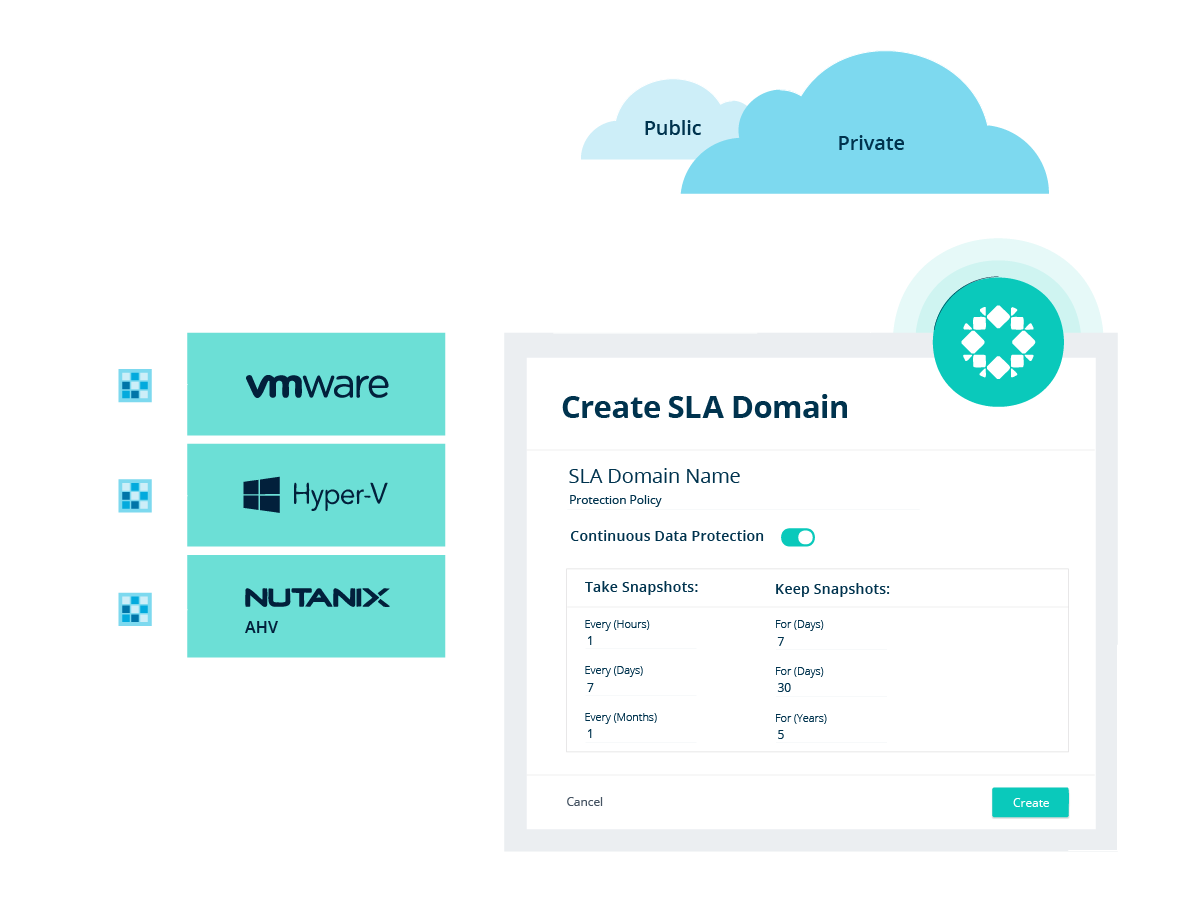The height and width of the screenshot is (901, 1201).
Task: Click the Create SLA Domain heading
Action: pos(705,407)
